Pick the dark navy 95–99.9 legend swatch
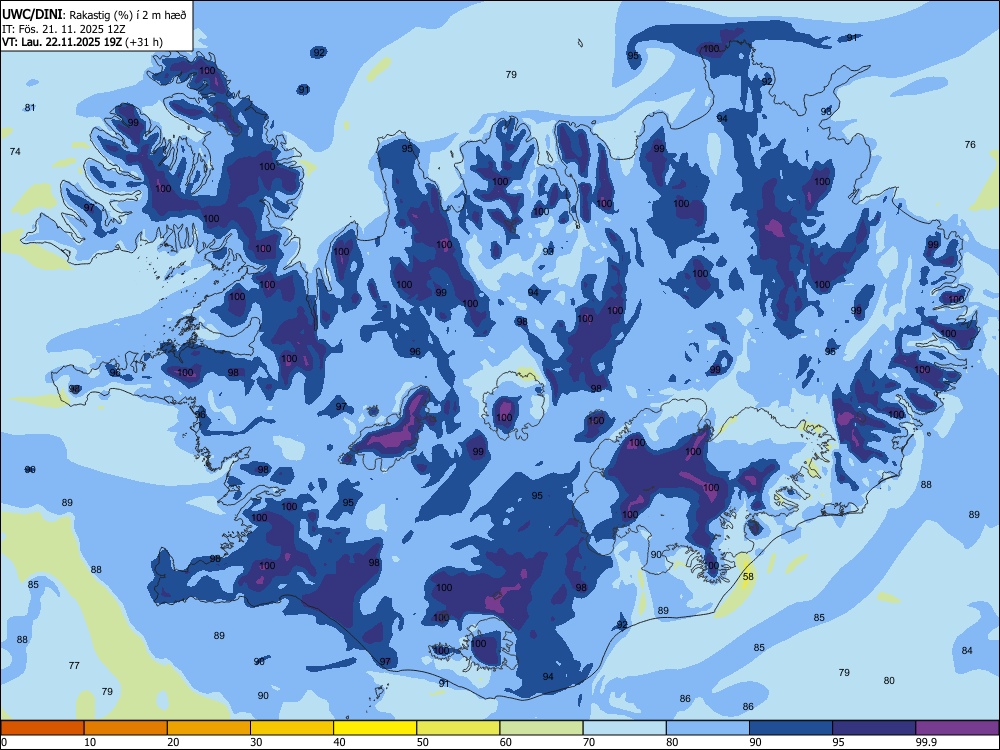This screenshot has width=1000, height=750. coord(874,728)
